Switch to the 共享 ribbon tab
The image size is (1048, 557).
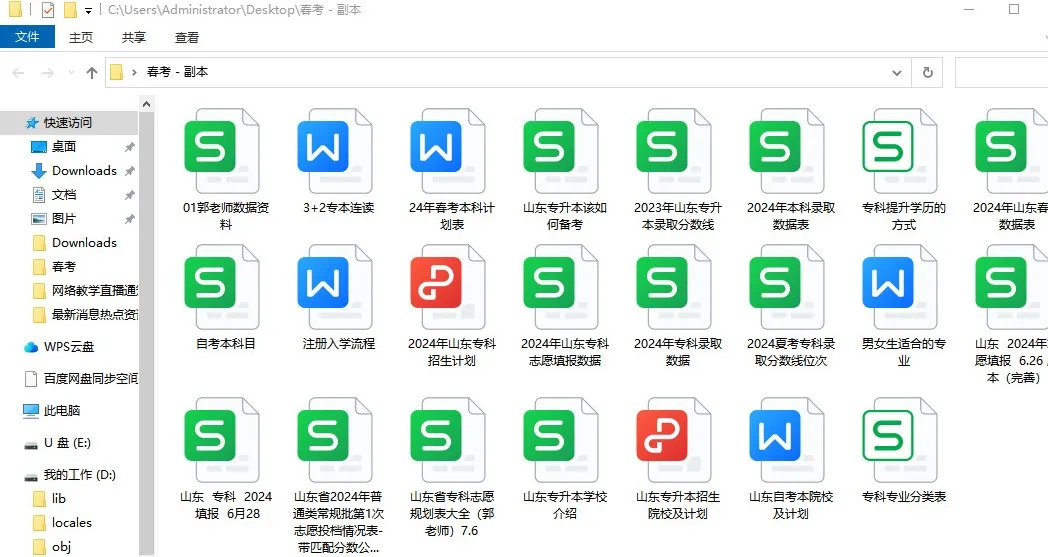[134, 37]
